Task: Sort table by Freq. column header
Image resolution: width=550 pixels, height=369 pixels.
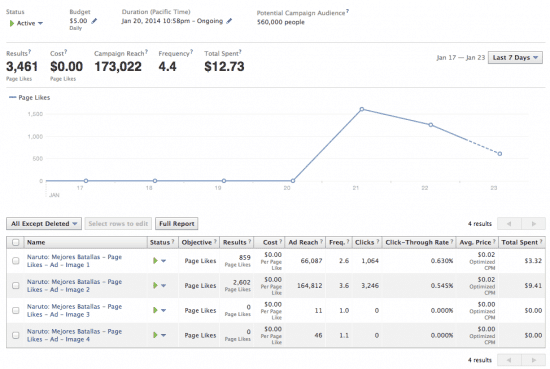Action: click(x=337, y=242)
